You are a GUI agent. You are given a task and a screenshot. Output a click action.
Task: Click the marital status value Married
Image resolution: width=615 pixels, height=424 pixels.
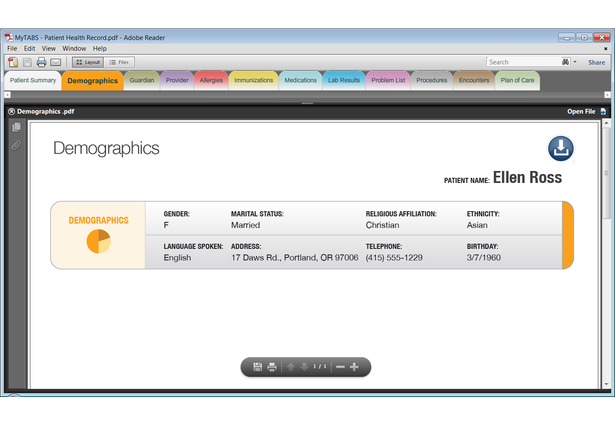pos(246,225)
